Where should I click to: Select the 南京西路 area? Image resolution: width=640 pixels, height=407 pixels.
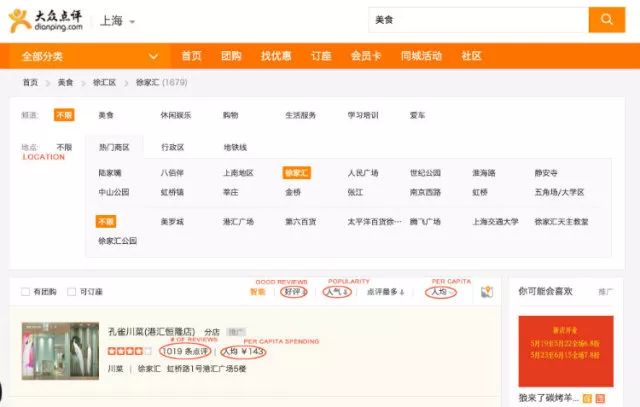point(425,192)
